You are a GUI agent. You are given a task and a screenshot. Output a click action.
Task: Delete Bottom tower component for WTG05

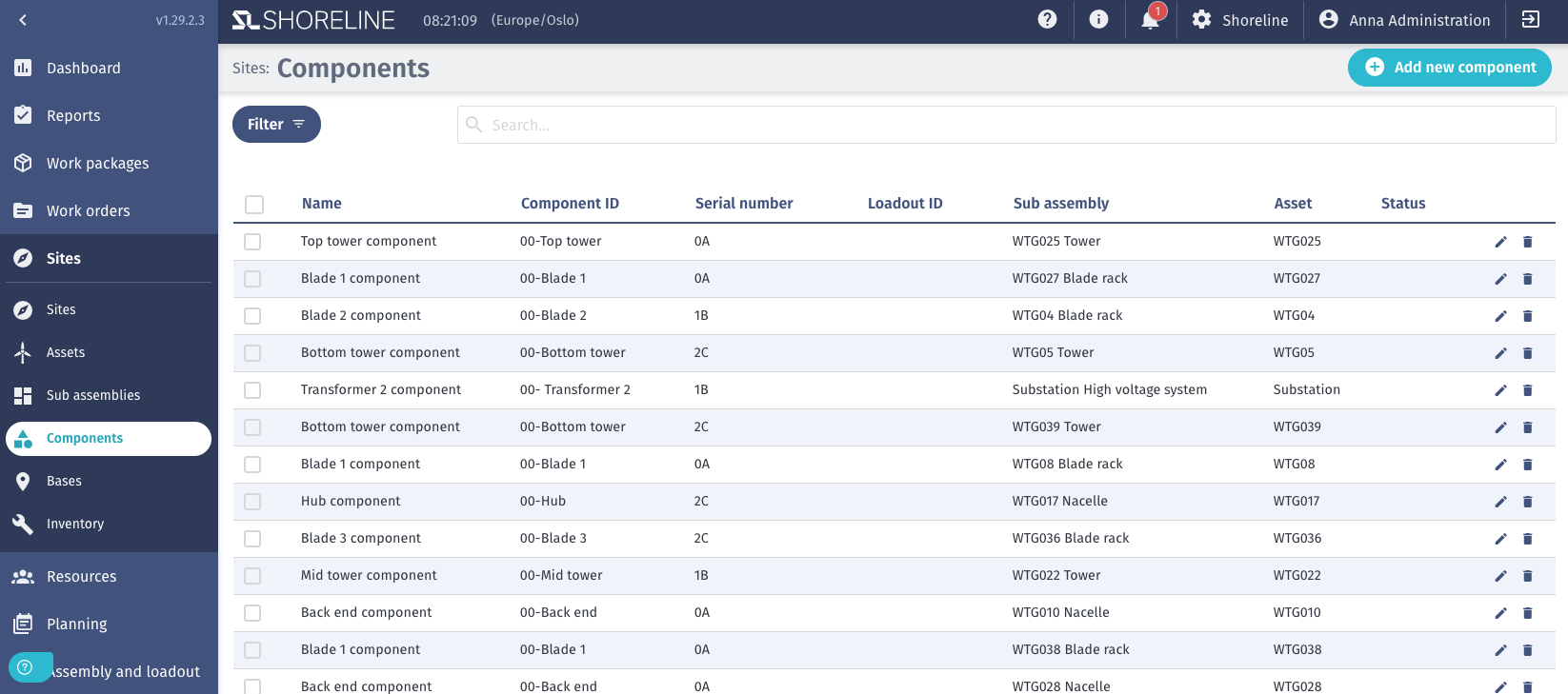(x=1527, y=353)
